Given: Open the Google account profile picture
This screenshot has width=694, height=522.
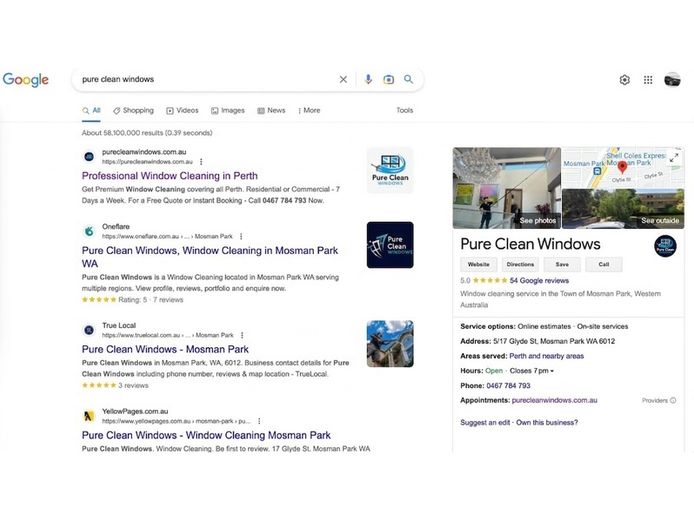Looking at the screenshot, I should [672, 80].
